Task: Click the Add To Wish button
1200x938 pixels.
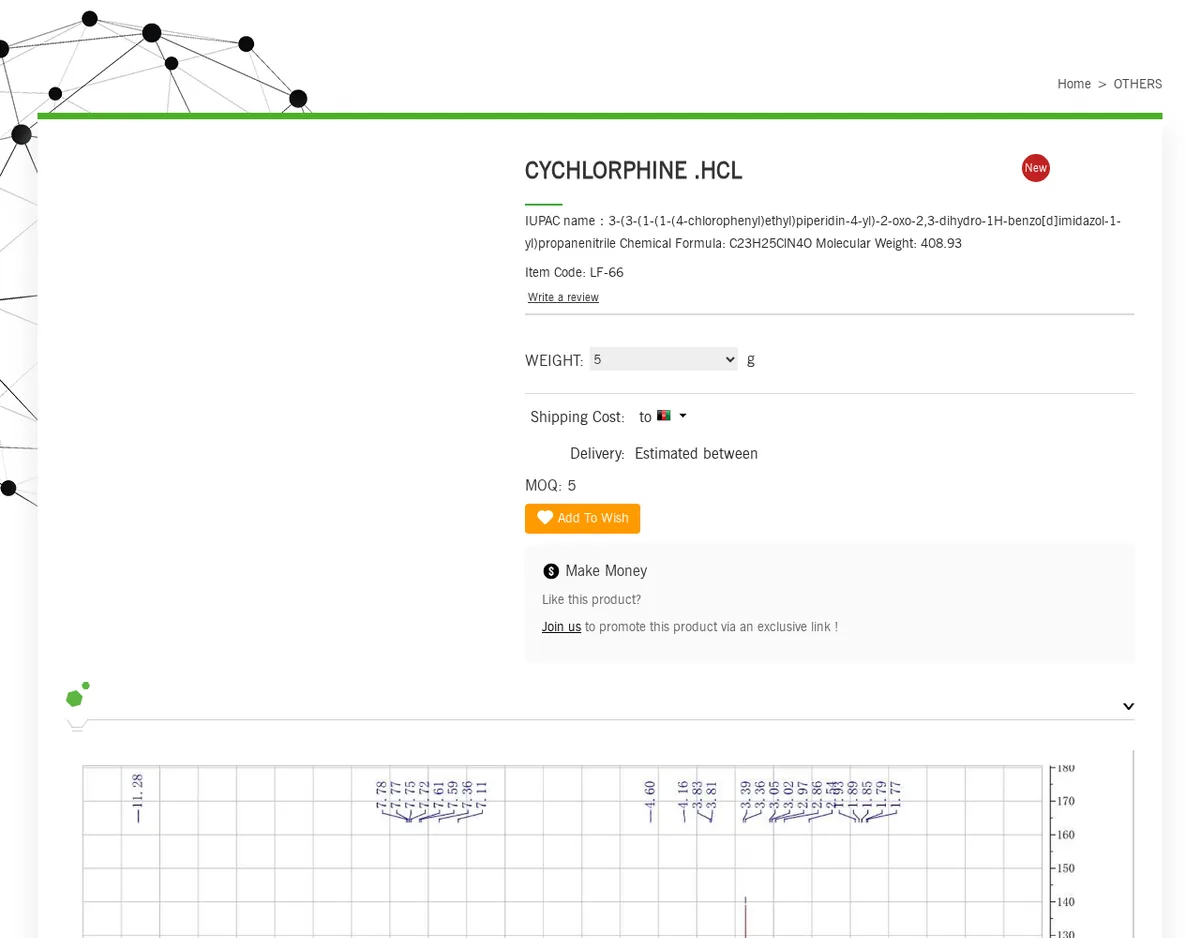Action: tap(582, 518)
